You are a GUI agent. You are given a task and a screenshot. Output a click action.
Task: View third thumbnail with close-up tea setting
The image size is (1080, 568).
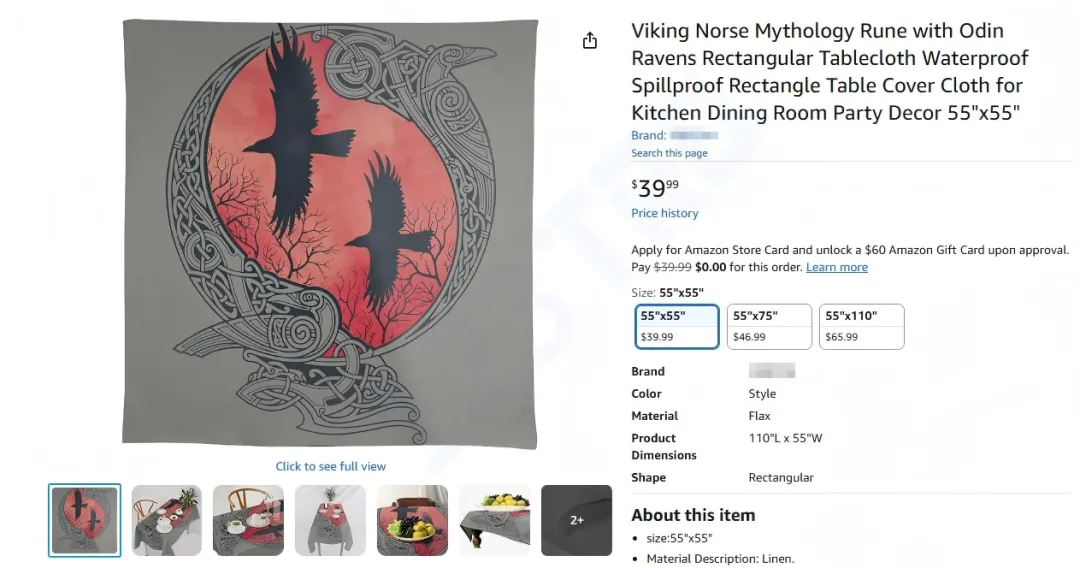point(248,520)
